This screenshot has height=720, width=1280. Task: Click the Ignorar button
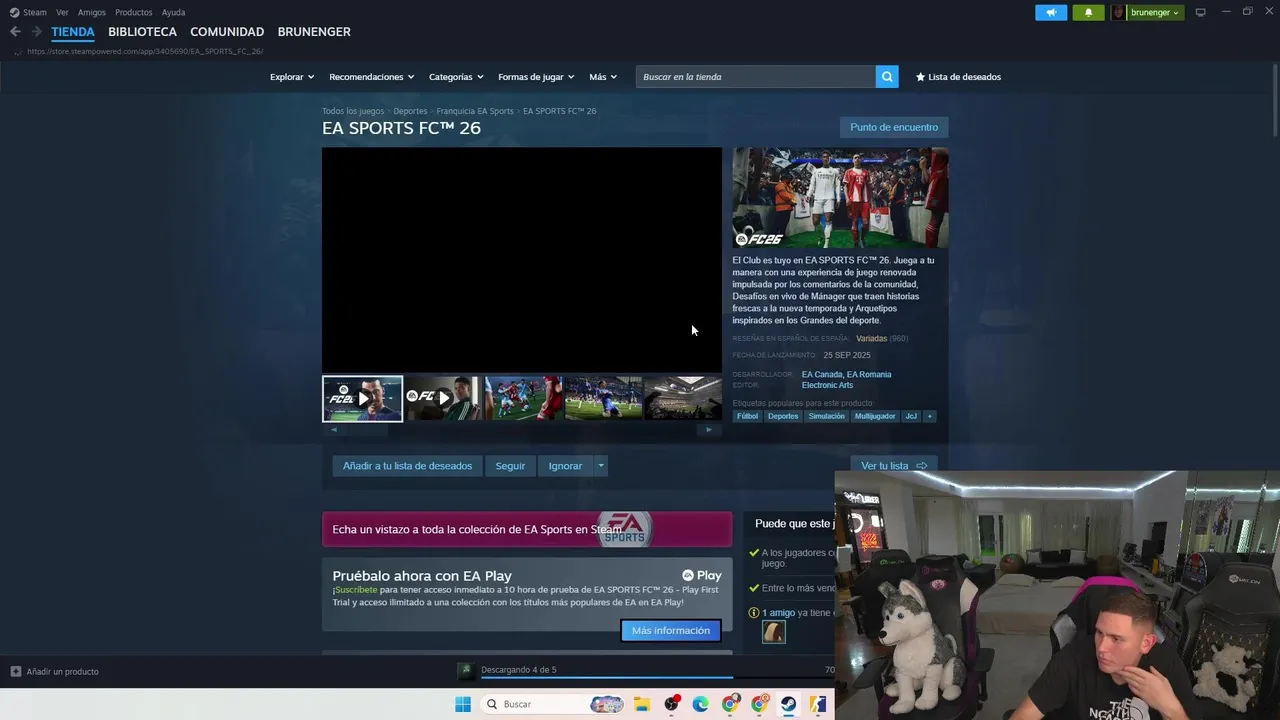[565, 466]
